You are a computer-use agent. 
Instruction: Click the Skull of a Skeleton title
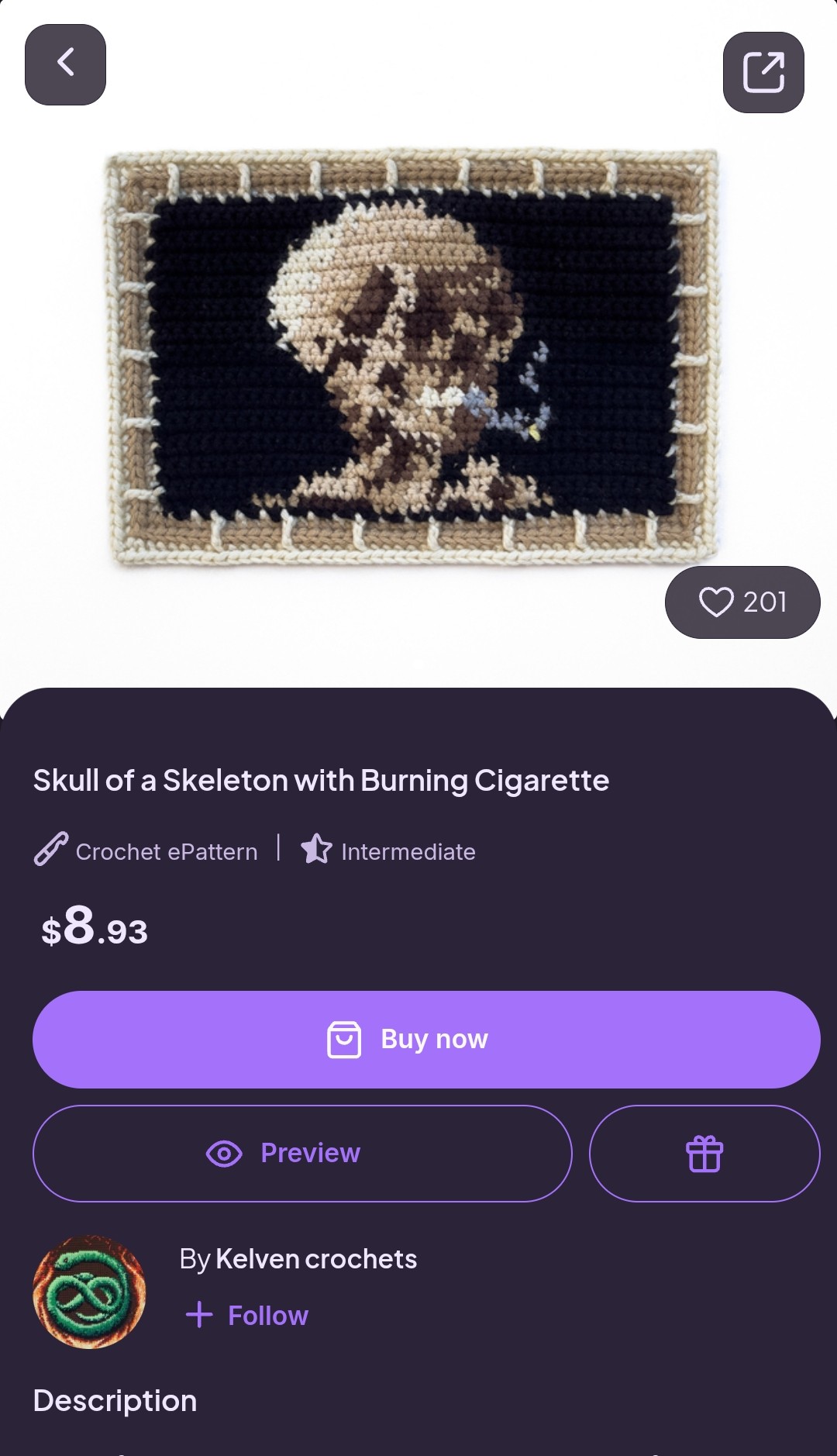[x=321, y=781]
